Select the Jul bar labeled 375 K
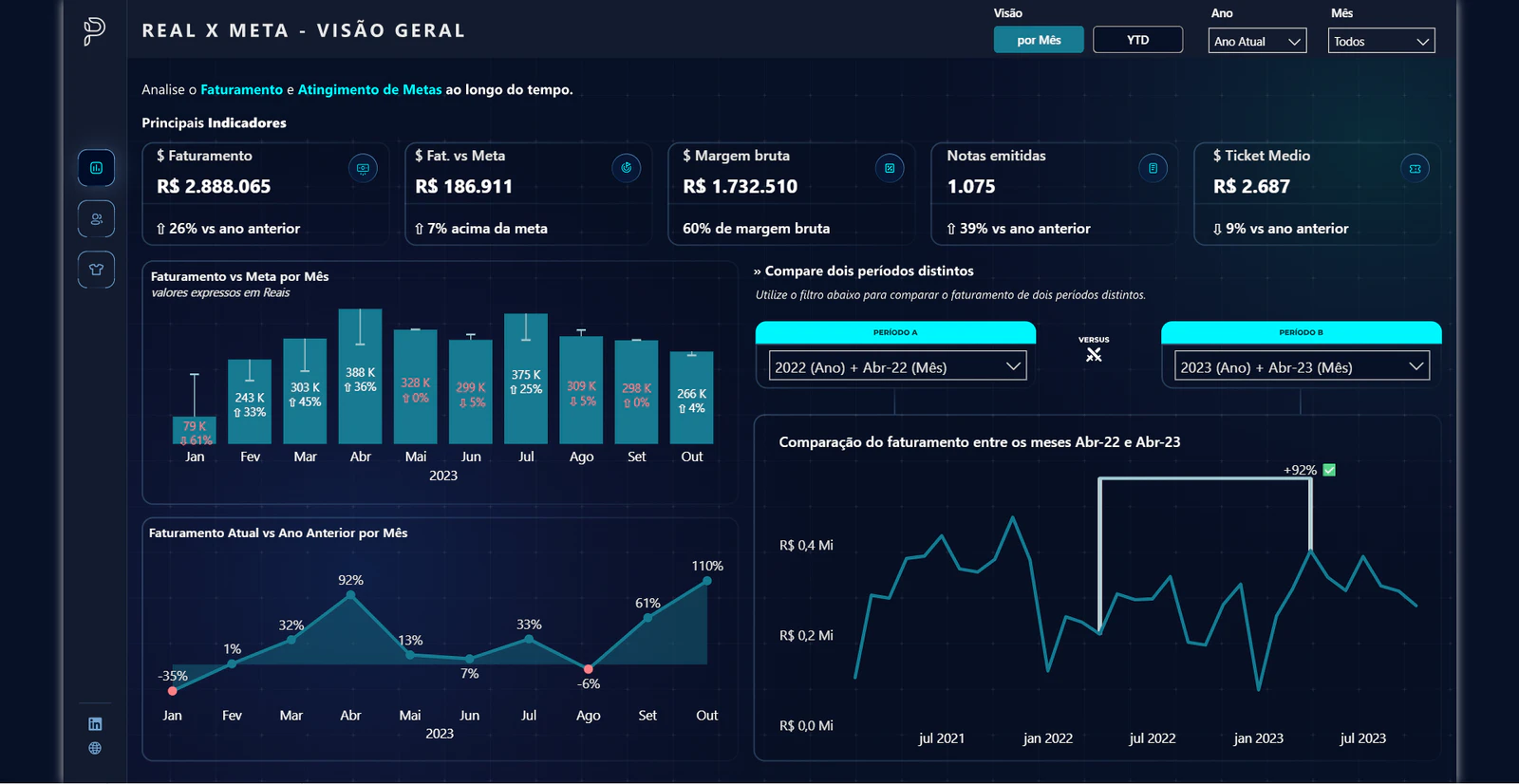The width and height of the screenshot is (1519, 784). (526, 379)
